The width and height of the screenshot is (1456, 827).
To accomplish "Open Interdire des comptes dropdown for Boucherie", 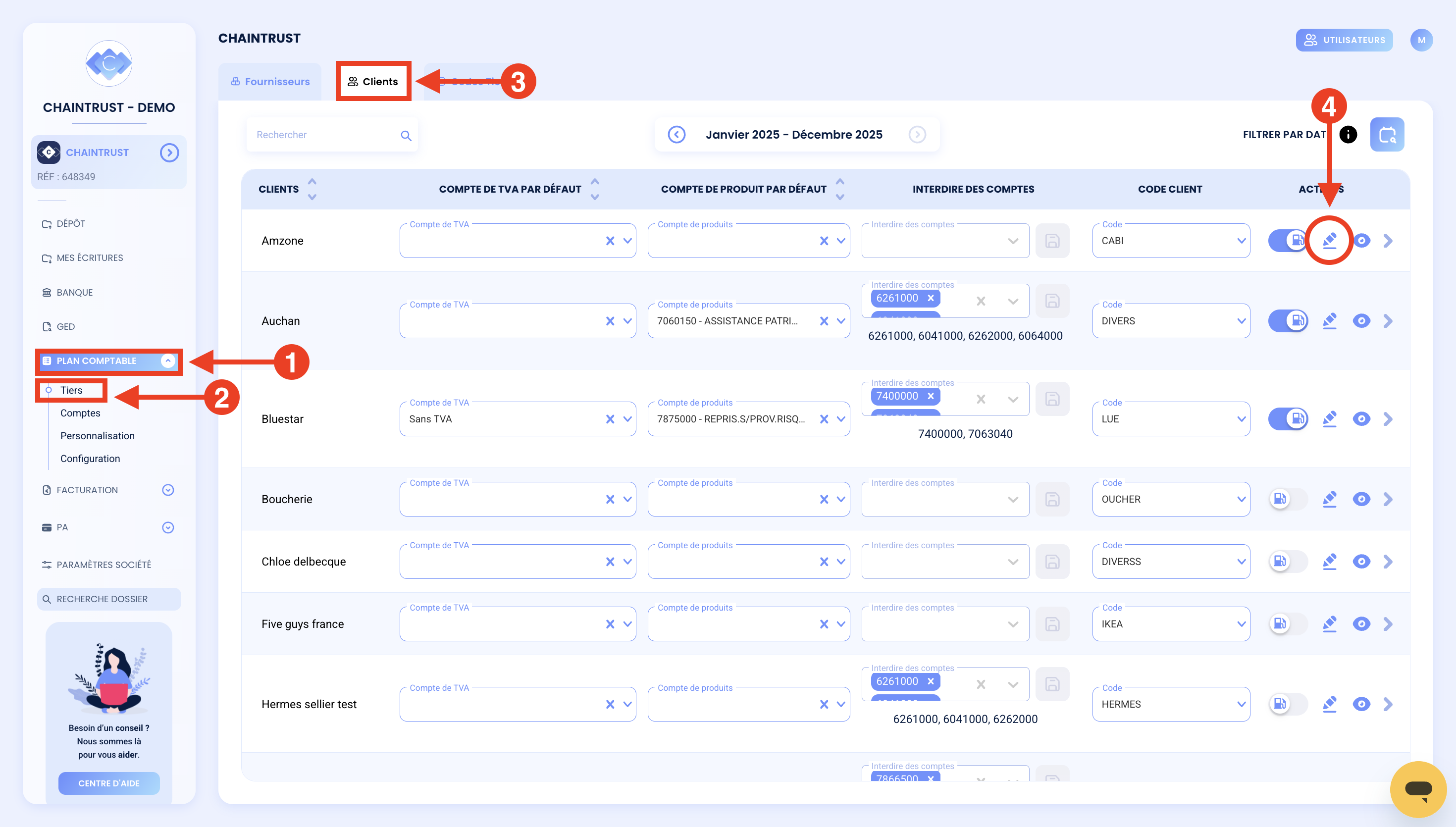I will tap(1012, 500).
